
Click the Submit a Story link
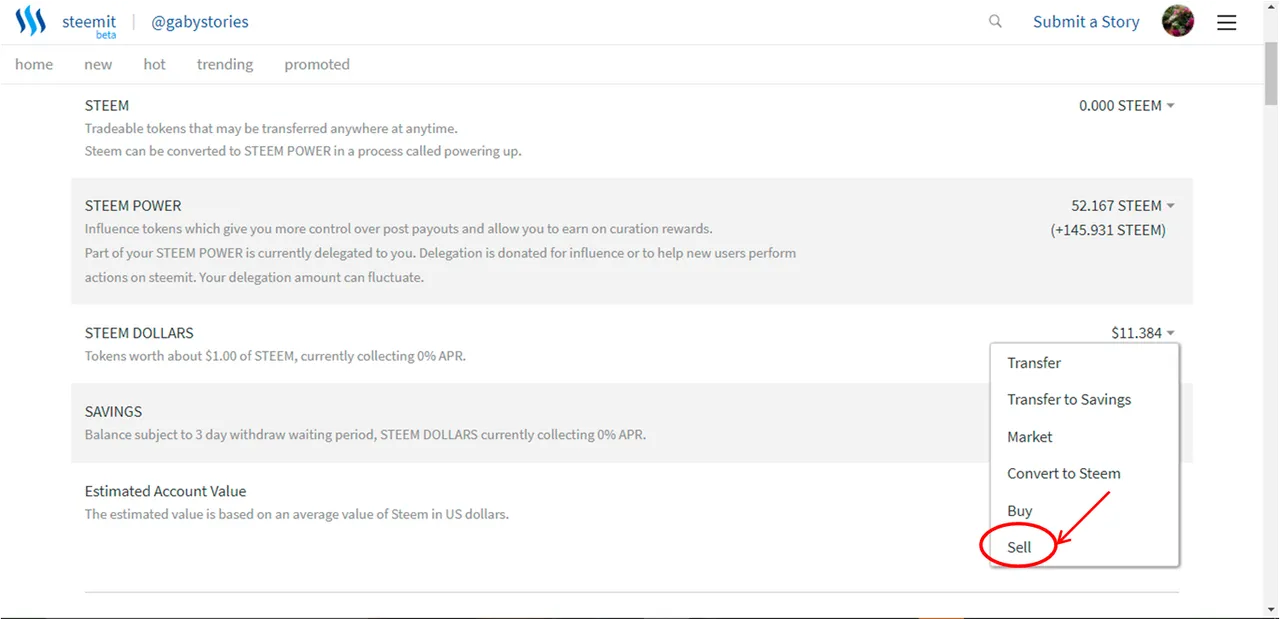pos(1086,22)
